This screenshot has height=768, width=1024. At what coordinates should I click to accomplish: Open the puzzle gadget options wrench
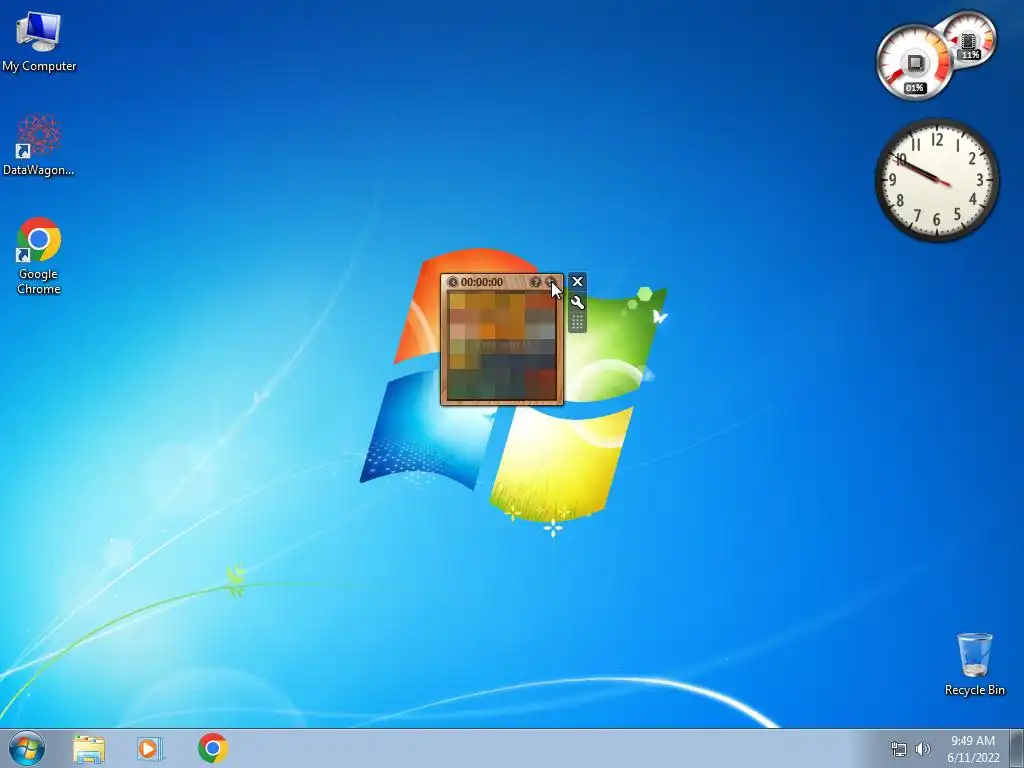tap(577, 302)
